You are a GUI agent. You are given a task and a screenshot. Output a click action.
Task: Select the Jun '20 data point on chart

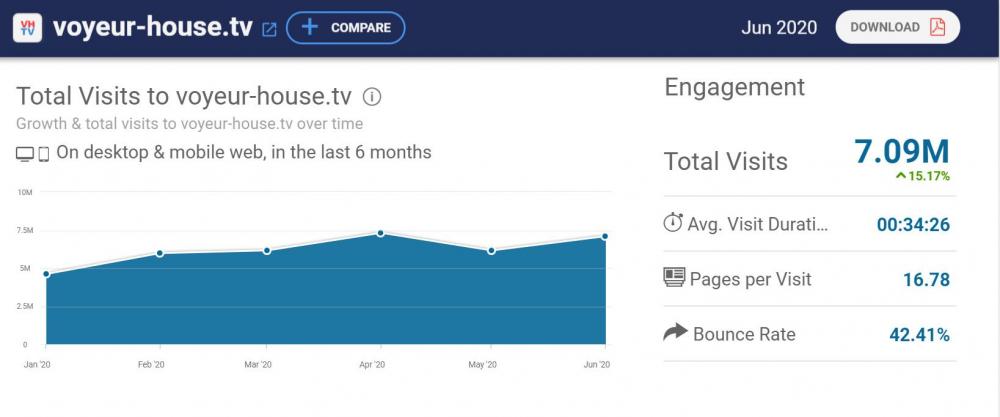(605, 236)
